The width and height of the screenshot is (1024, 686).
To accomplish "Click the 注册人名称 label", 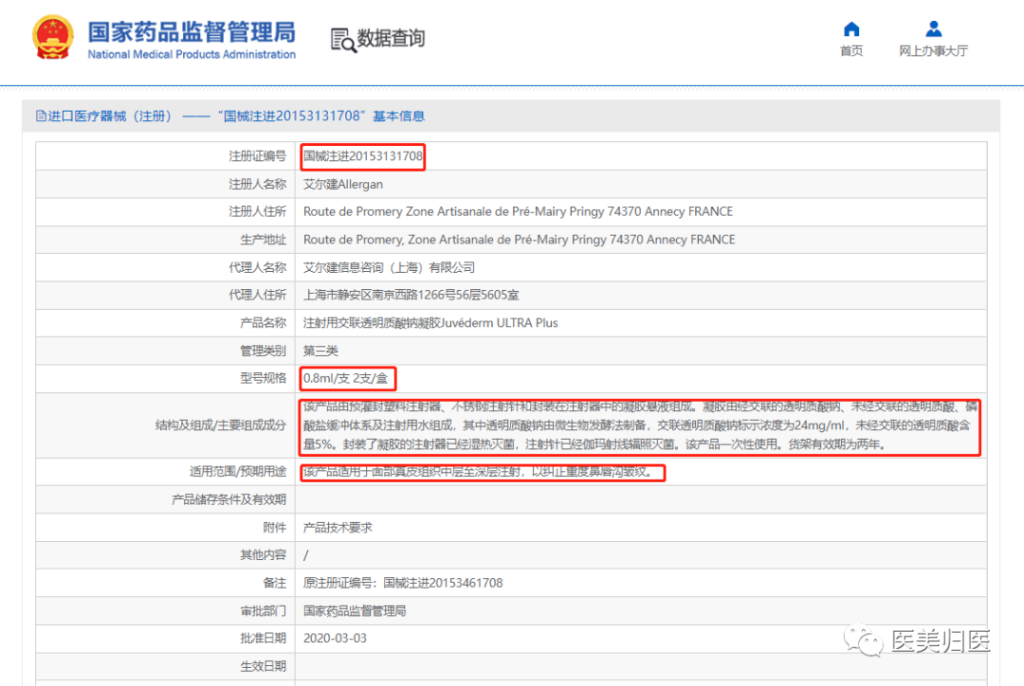I will click(257, 184).
